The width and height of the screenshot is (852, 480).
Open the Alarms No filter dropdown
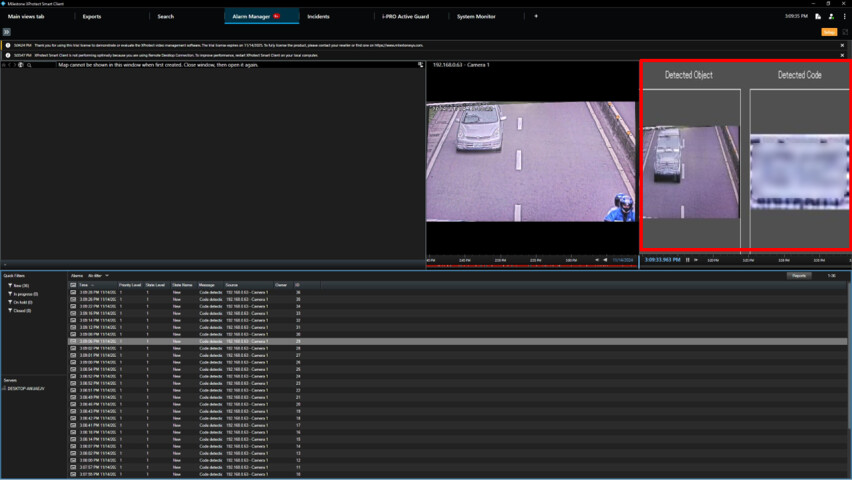click(x=98, y=275)
